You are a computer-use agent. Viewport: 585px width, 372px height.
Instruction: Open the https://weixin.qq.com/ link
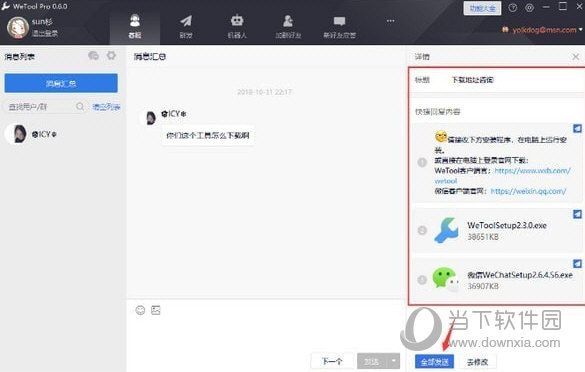(x=528, y=191)
